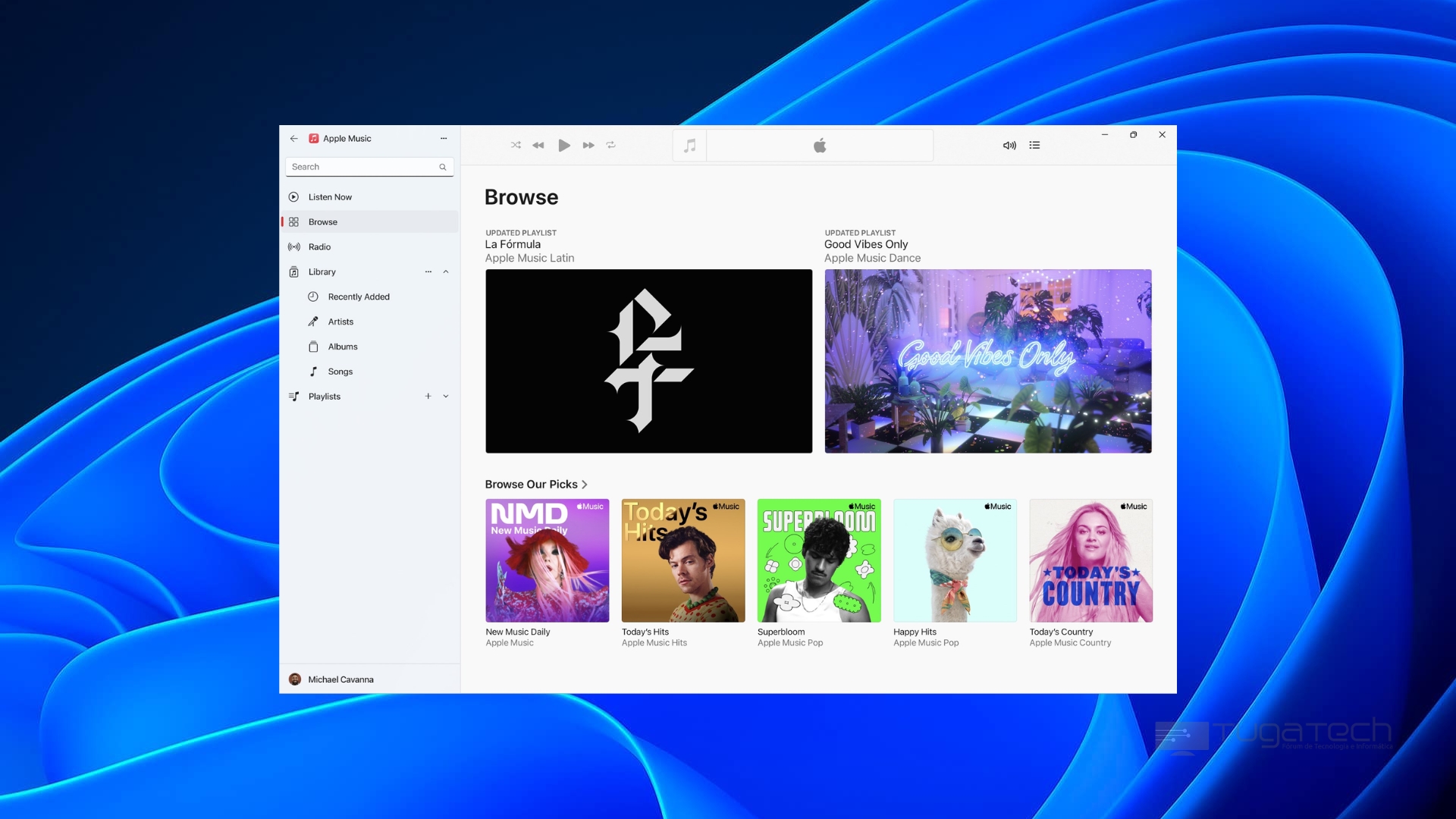Open Playlists in the sidebar
Screen dimensions: 1456x819
pos(369,397)
